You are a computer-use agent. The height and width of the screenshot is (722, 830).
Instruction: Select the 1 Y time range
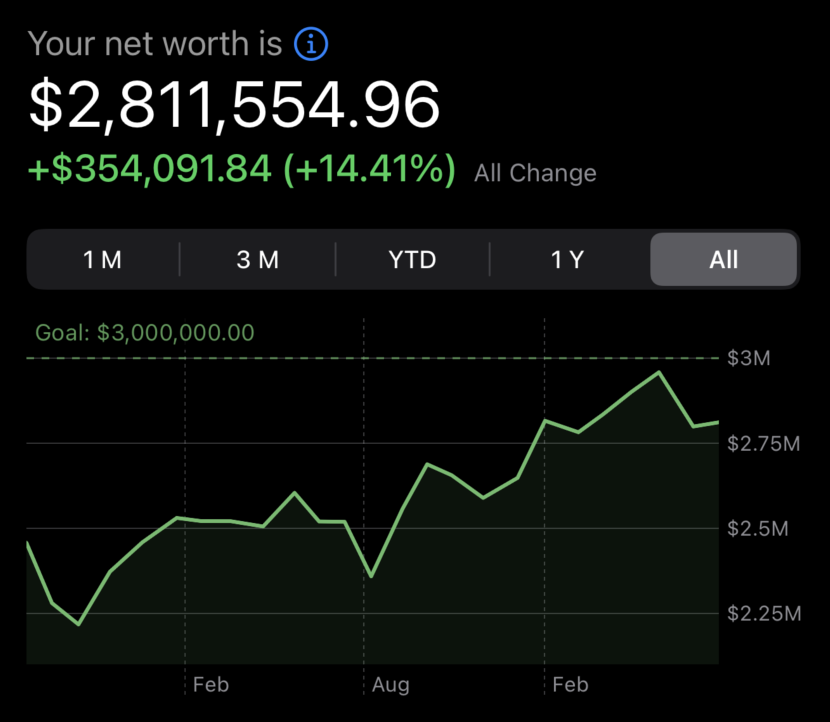tap(567, 260)
